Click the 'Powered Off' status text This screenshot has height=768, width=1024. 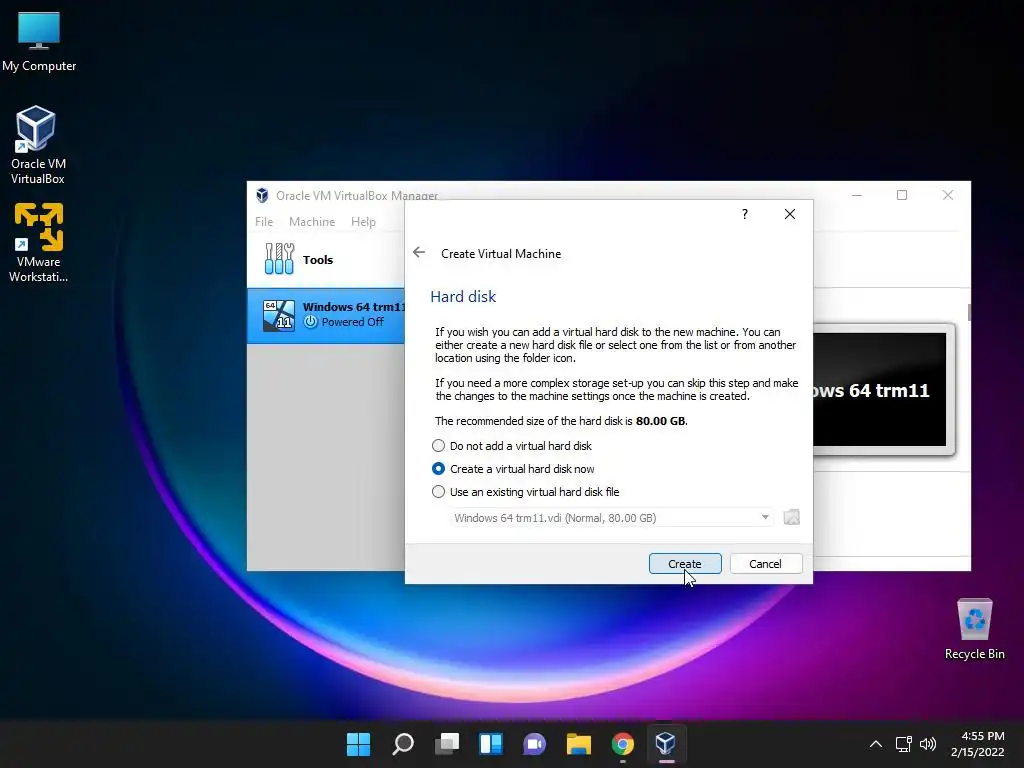[x=353, y=322]
